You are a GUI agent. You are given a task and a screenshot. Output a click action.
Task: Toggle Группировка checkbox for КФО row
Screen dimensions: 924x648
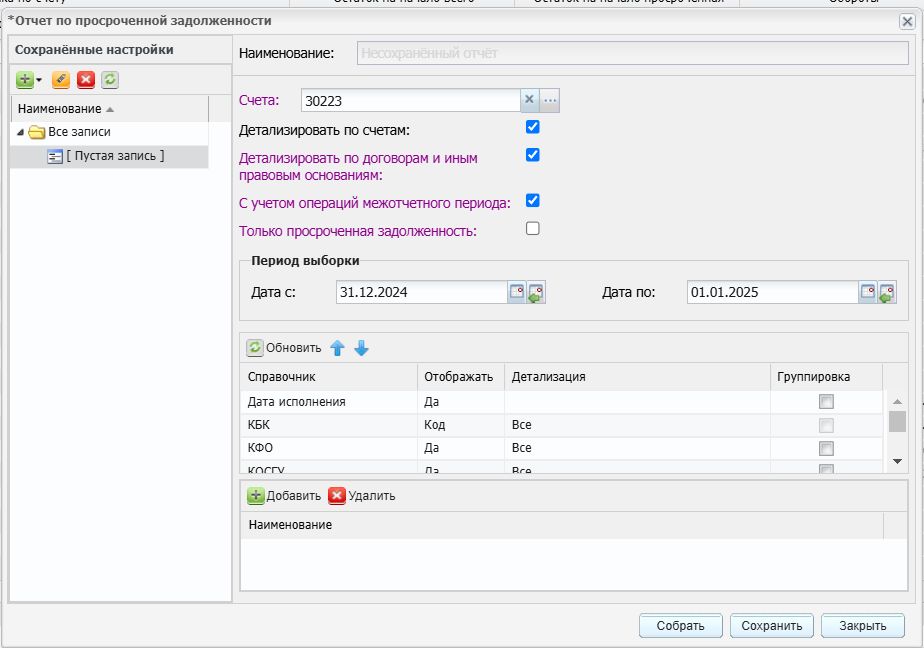[x=826, y=448]
